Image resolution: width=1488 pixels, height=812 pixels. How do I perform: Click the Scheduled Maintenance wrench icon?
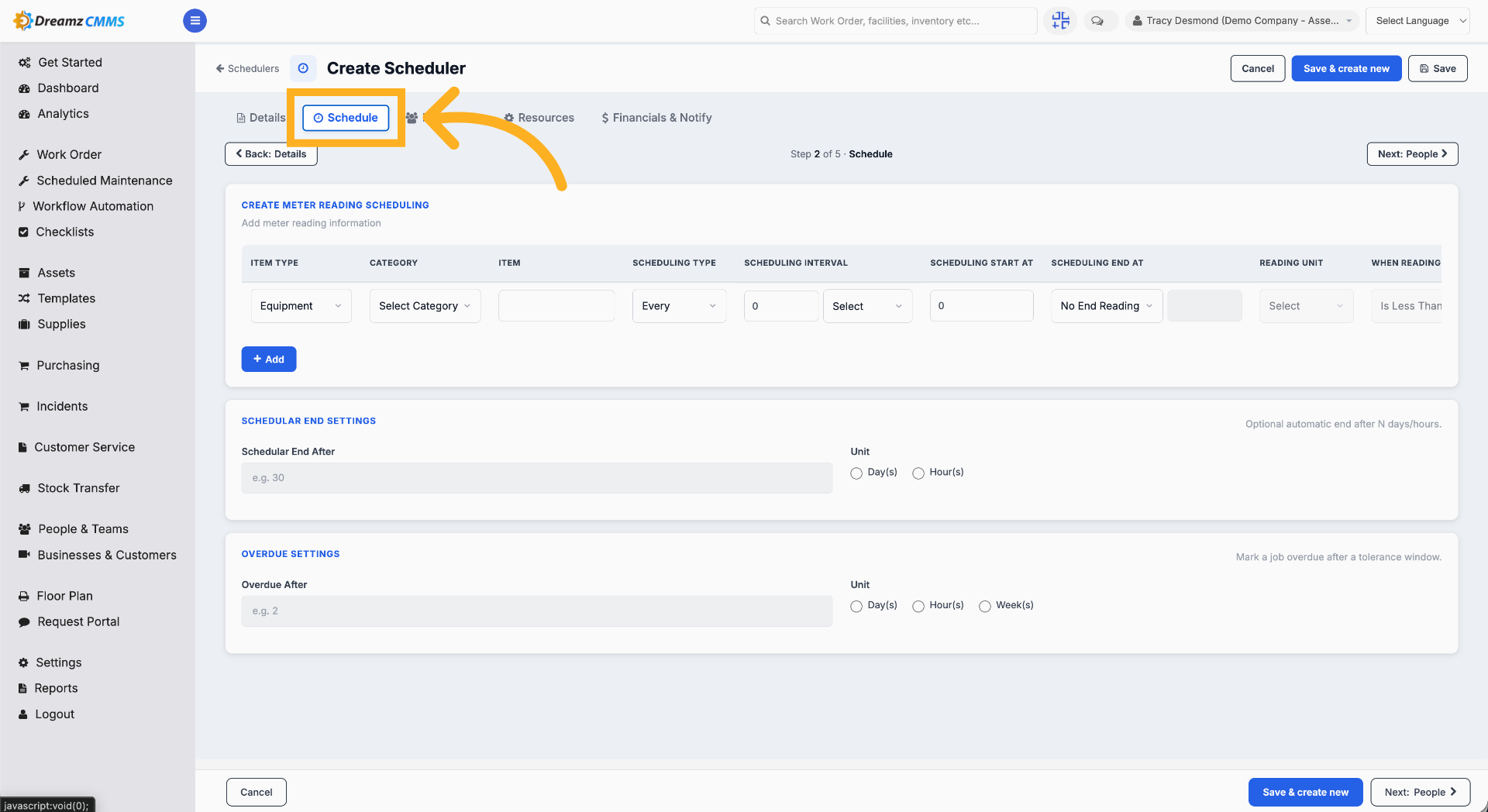click(x=24, y=181)
